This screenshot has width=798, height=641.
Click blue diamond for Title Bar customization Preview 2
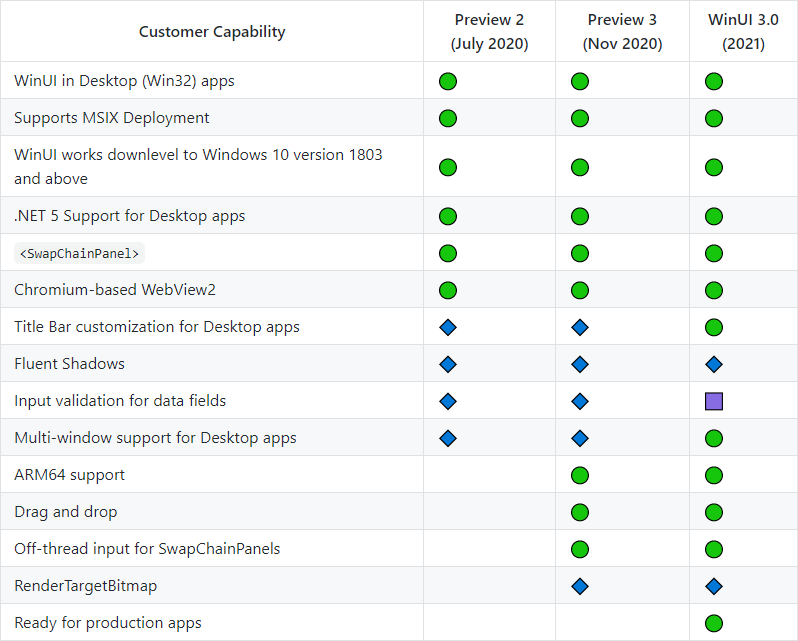tap(448, 327)
